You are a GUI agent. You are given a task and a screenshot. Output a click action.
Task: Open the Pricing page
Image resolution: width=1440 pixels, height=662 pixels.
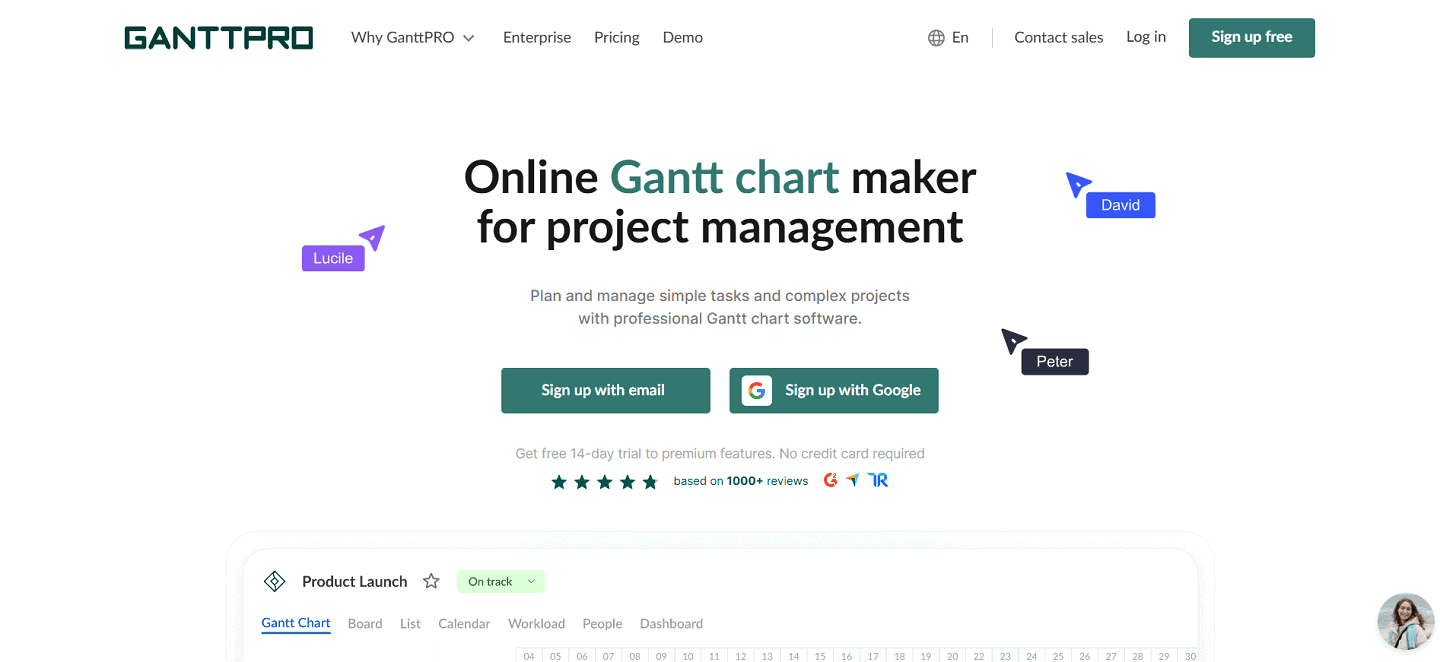[616, 37]
